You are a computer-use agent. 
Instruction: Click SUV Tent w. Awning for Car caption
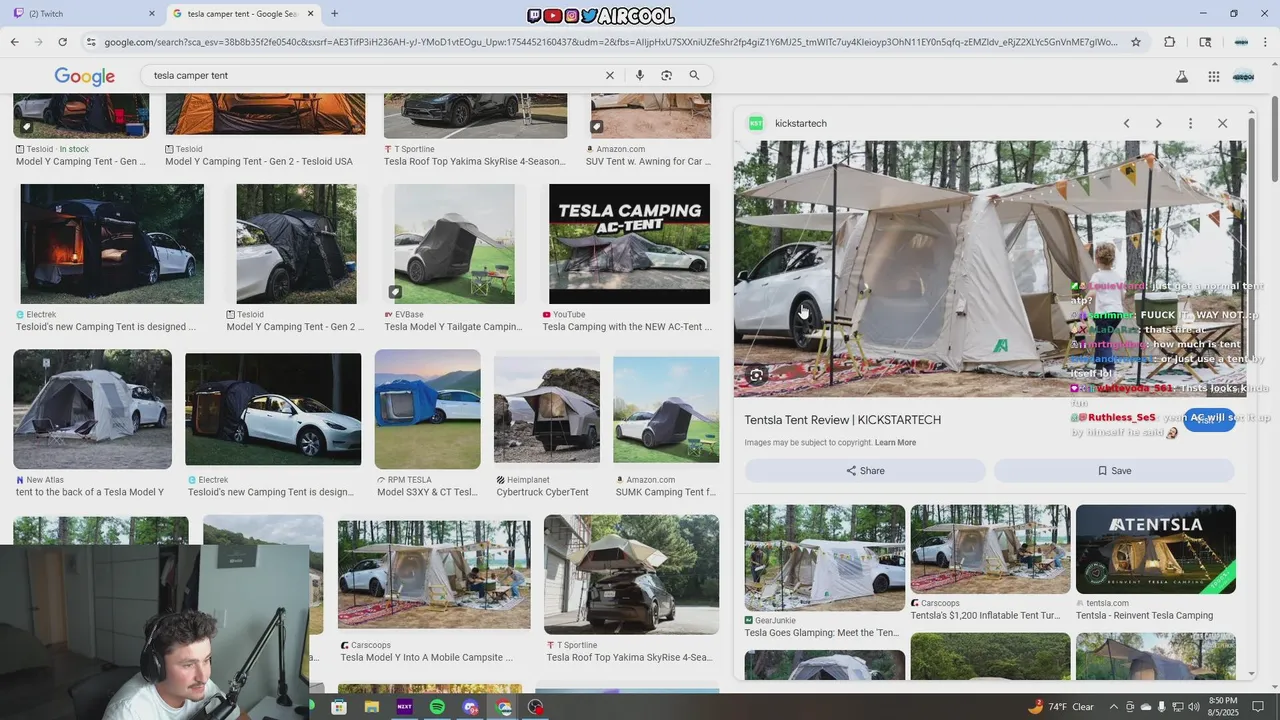pyautogui.click(x=649, y=161)
